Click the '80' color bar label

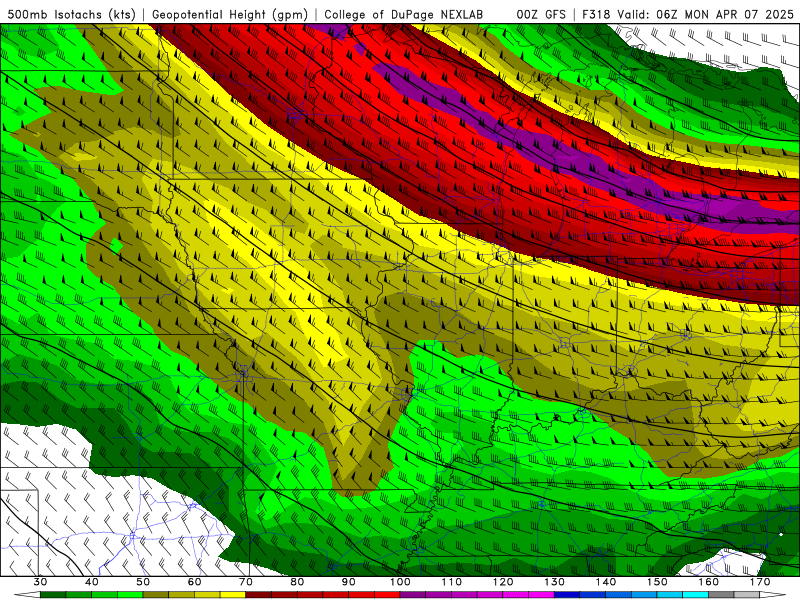[x=297, y=582]
